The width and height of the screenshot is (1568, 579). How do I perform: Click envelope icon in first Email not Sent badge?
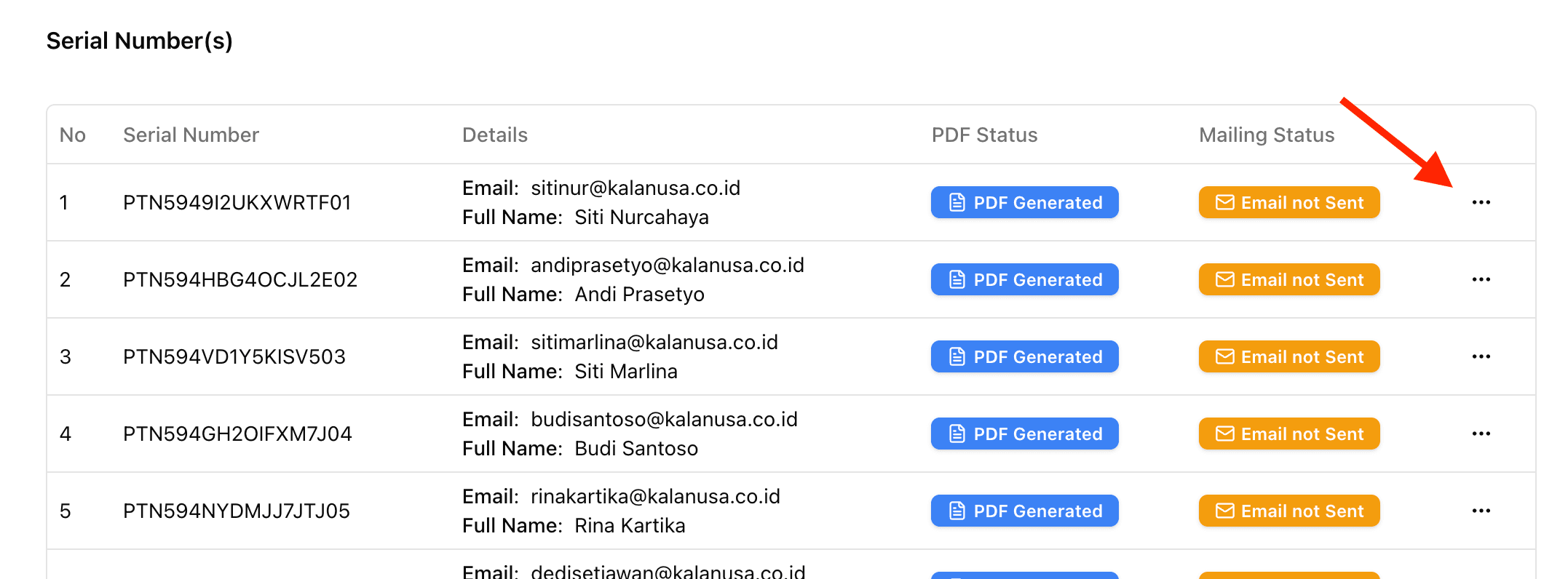pyautogui.click(x=1225, y=202)
